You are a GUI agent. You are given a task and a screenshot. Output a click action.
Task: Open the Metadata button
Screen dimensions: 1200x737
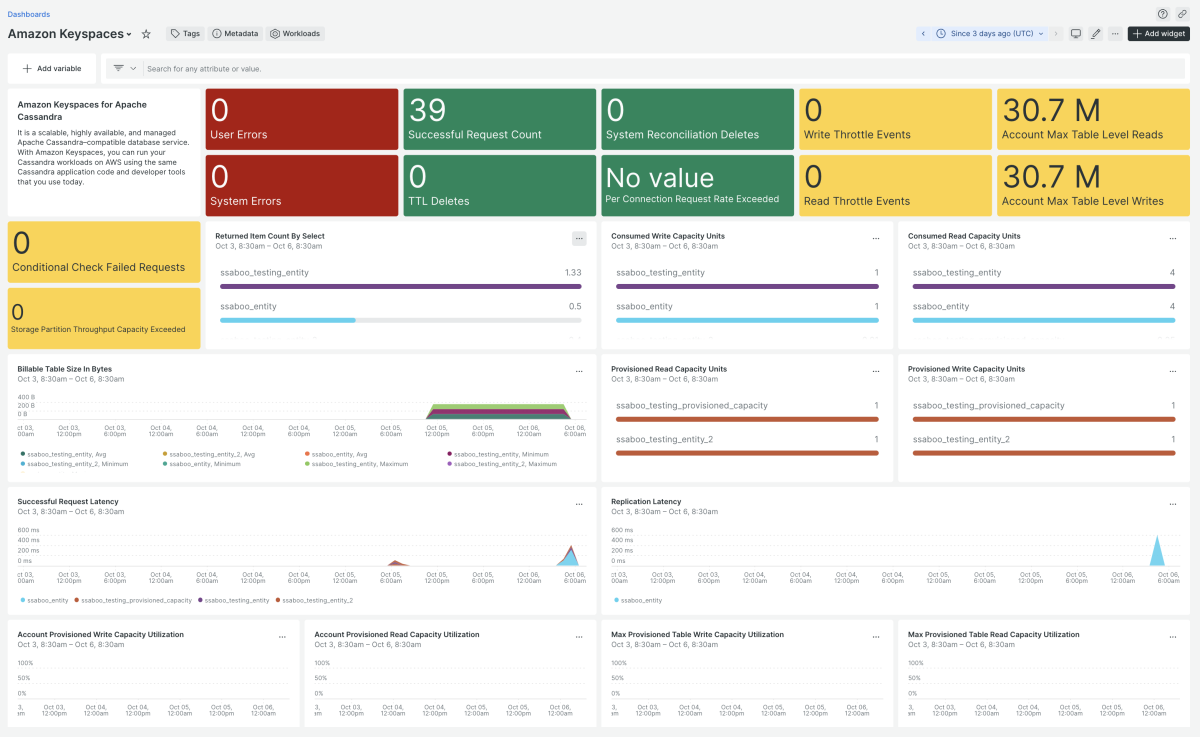point(235,34)
